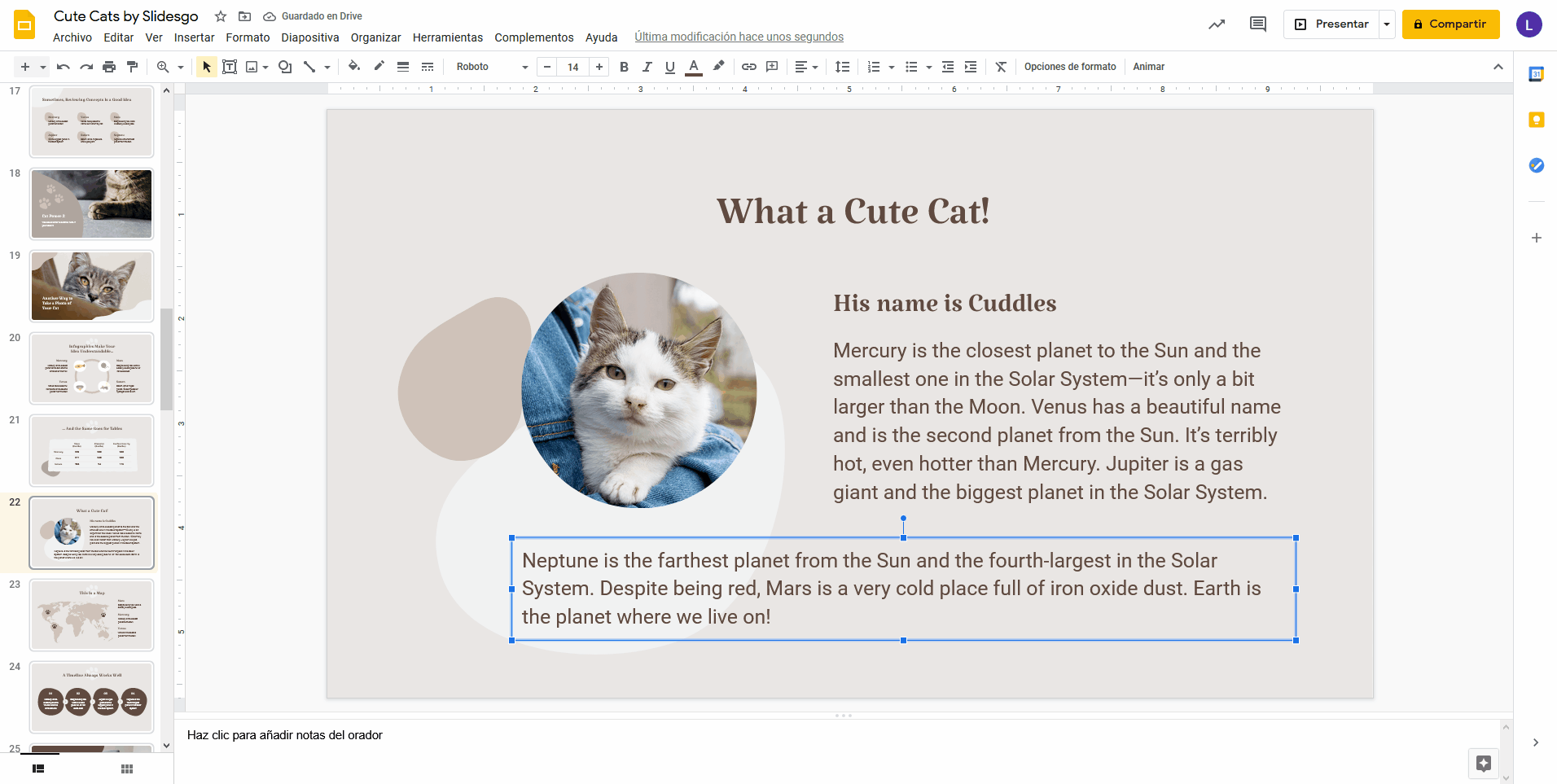Click the Compartir button
The width and height of the screenshot is (1557, 784).
[x=1450, y=24]
